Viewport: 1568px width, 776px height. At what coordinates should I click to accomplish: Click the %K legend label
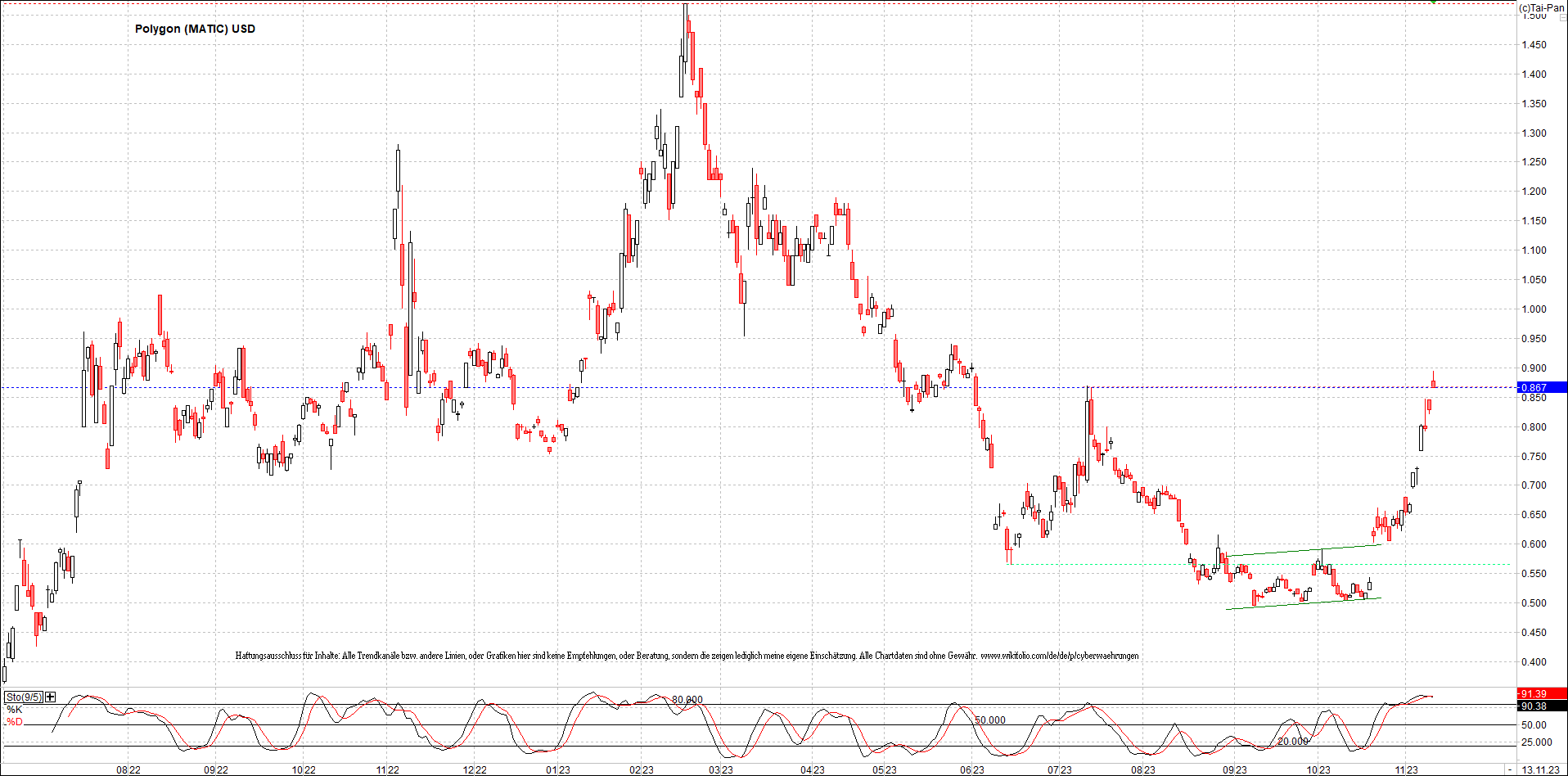15,710
